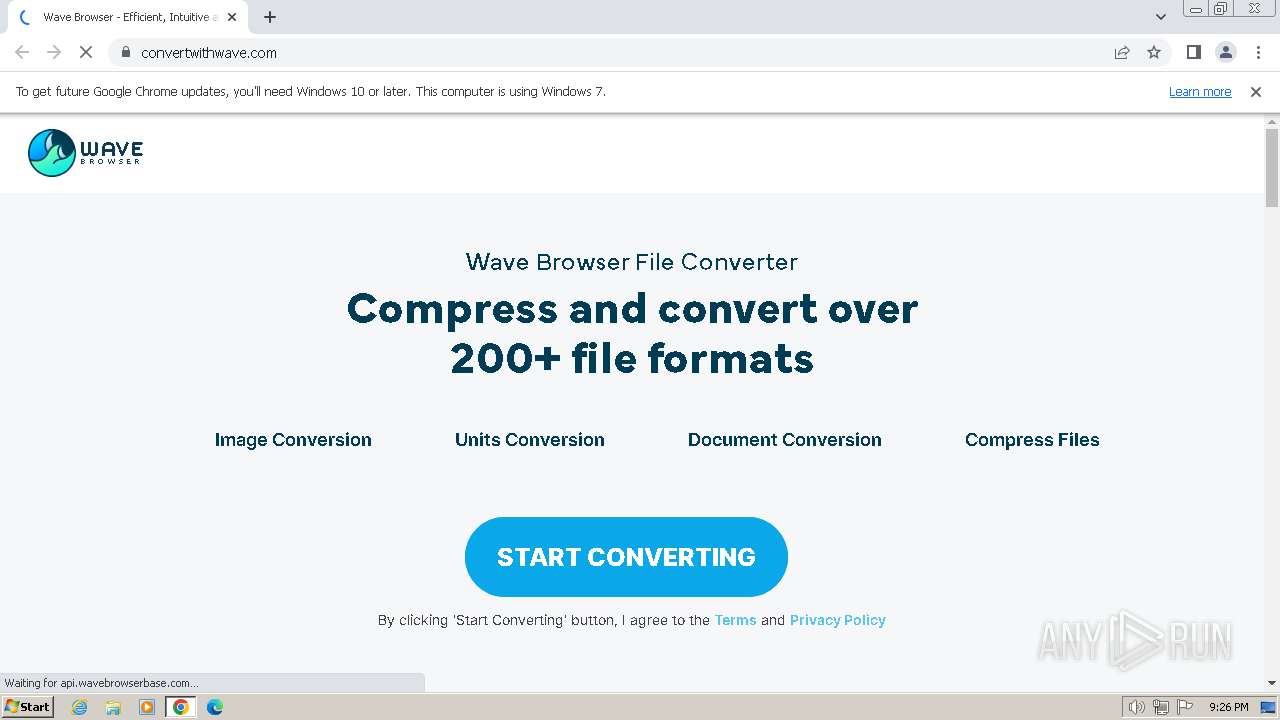Open Chrome side panel
This screenshot has height=720, width=1280.
[1194, 52]
